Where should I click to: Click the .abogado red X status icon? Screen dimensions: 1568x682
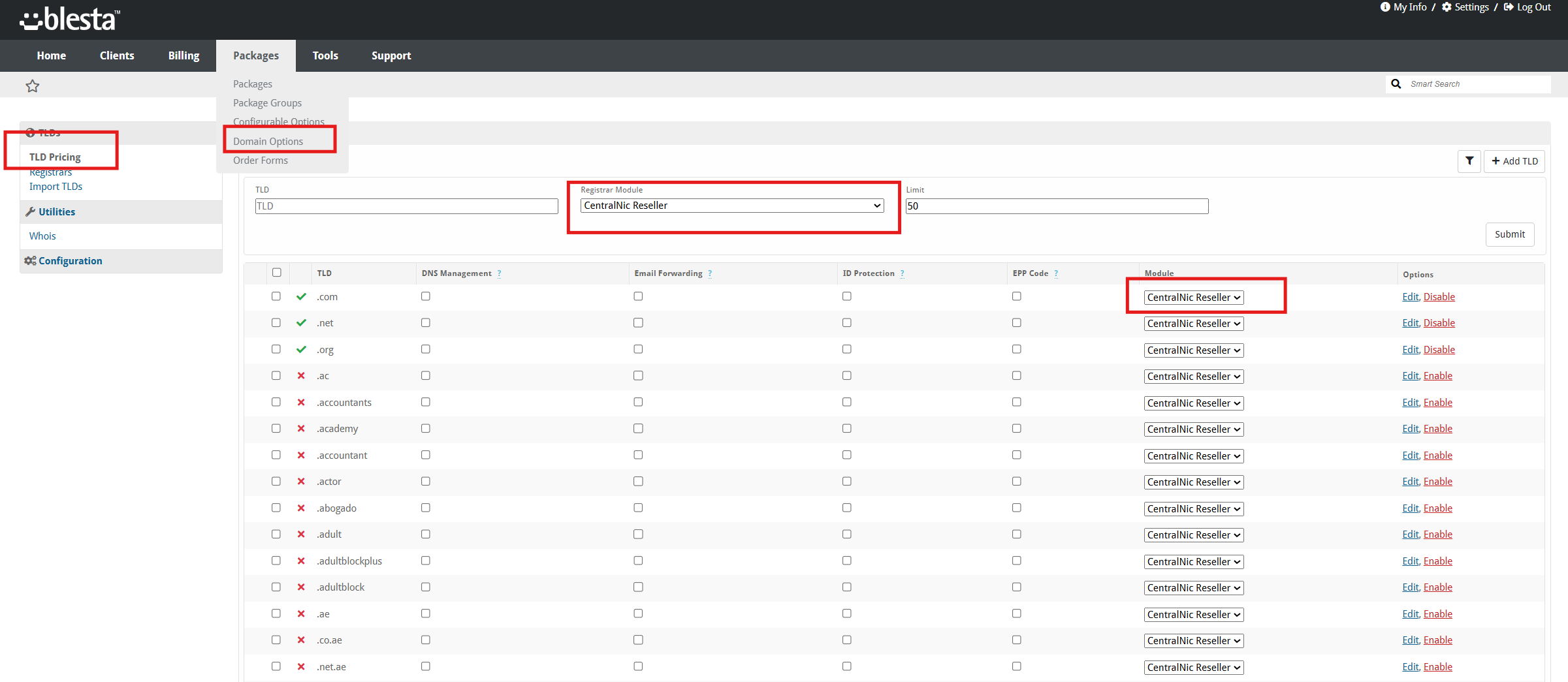[301, 508]
